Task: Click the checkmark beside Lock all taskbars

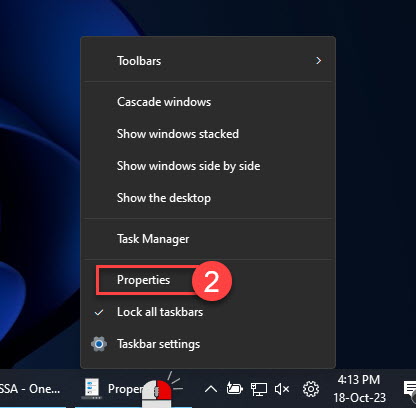Action: point(99,312)
